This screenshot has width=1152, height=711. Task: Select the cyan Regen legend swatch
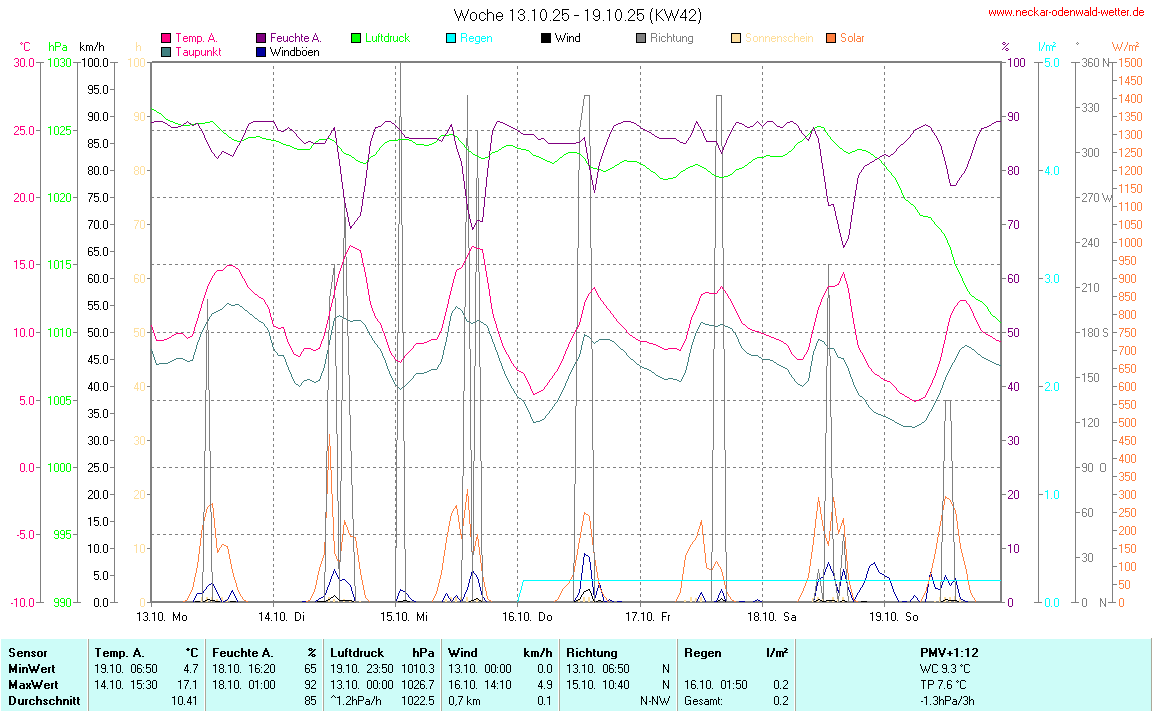click(451, 39)
